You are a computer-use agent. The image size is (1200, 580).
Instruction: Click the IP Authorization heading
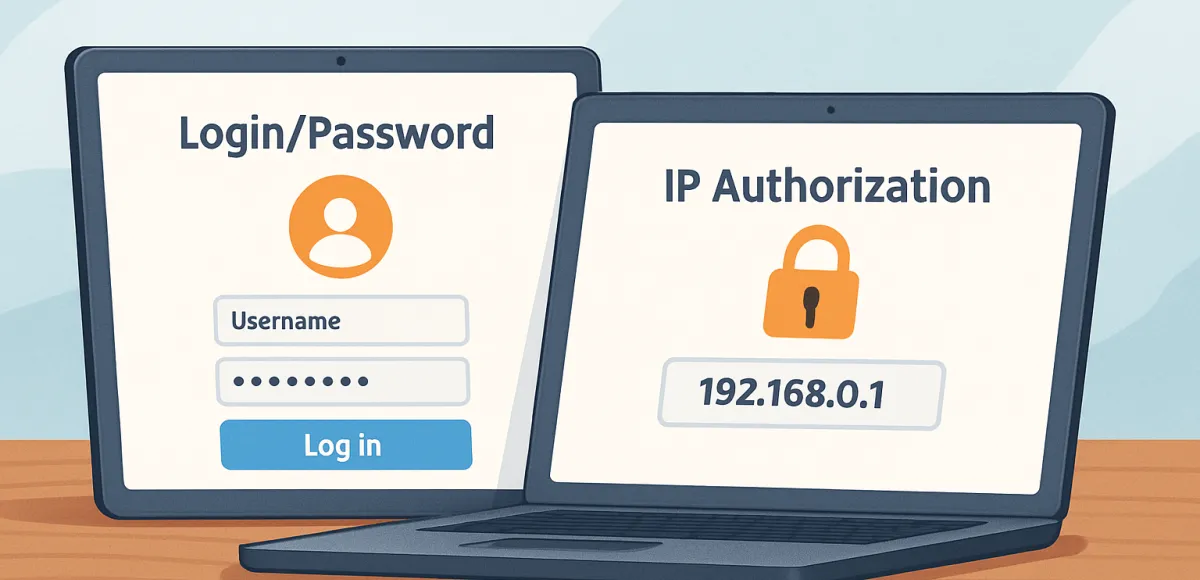(x=827, y=186)
